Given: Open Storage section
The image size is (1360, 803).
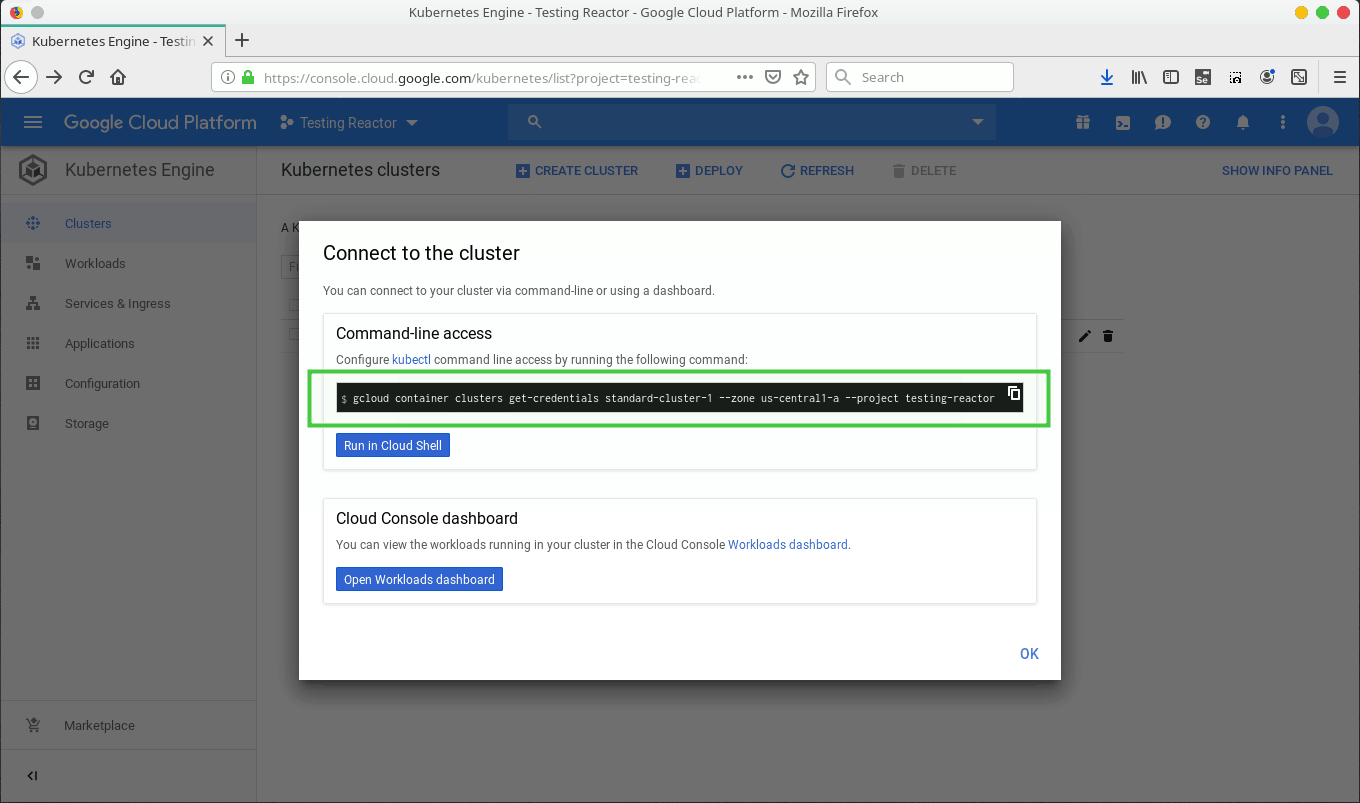Looking at the screenshot, I should [128, 423].
